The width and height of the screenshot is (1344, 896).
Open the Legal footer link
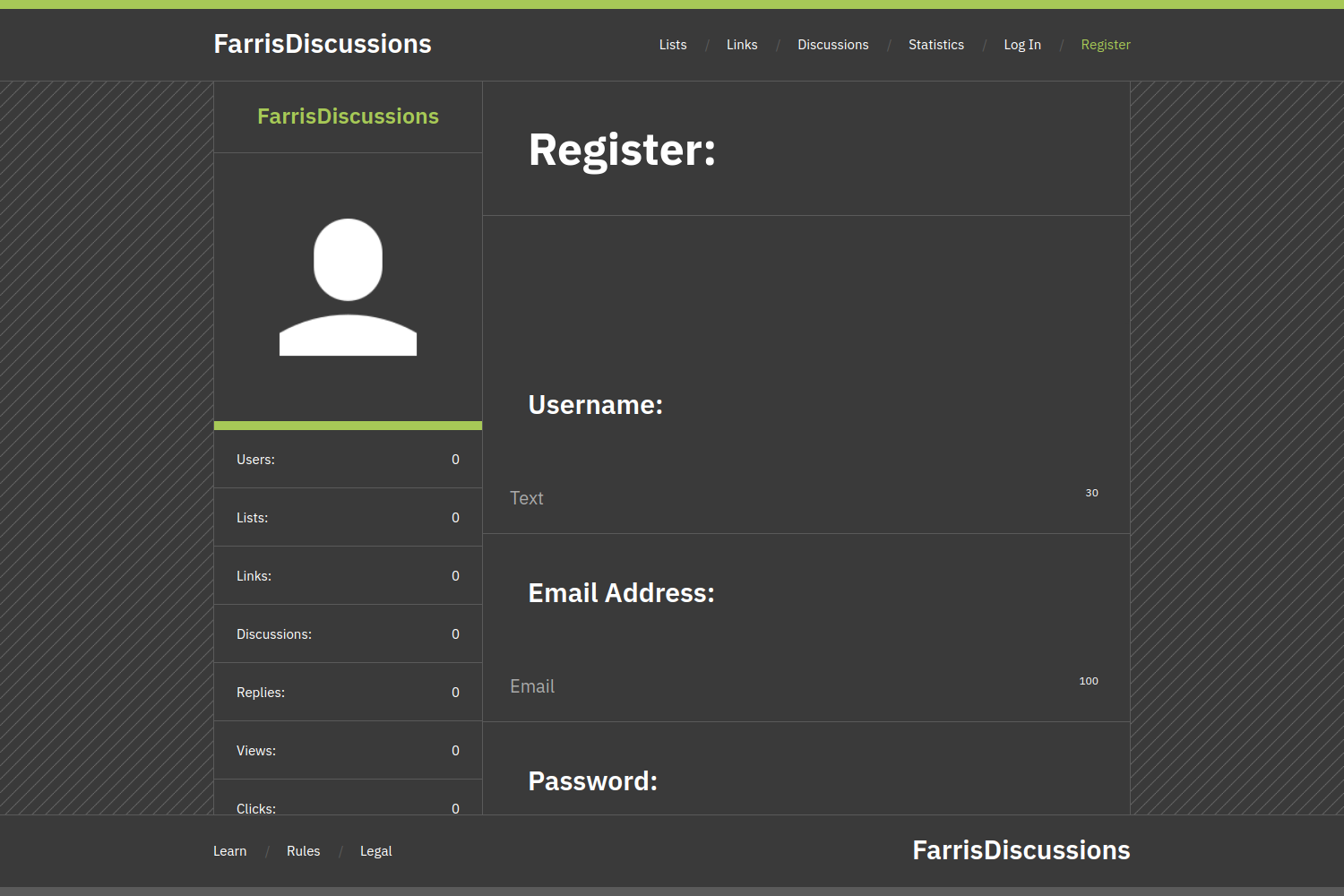click(375, 851)
